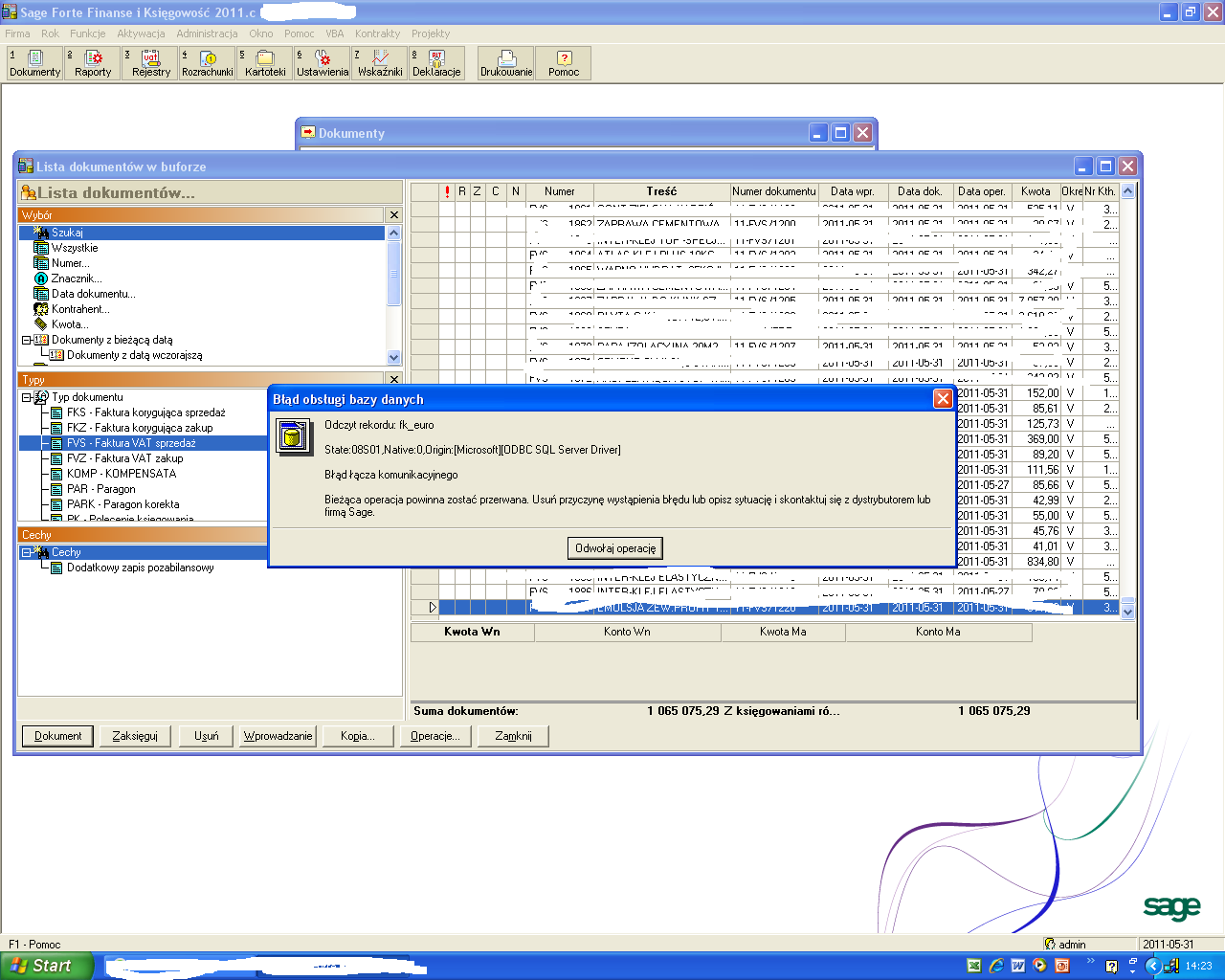Sort by the Kwota column header

click(x=1036, y=191)
